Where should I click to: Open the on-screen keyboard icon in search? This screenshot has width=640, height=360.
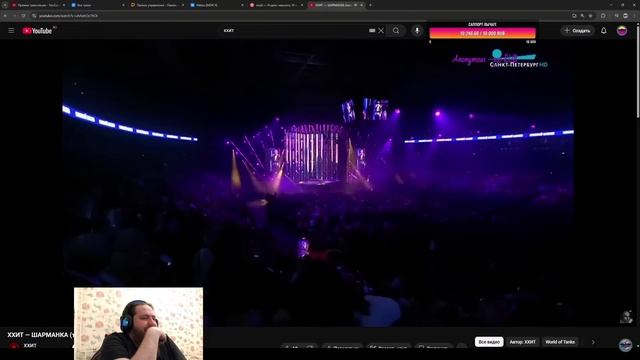372,31
